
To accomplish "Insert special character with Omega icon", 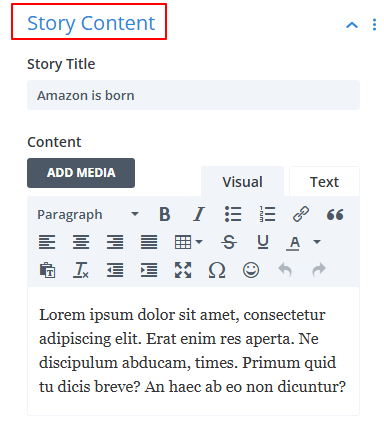I will click(217, 270).
